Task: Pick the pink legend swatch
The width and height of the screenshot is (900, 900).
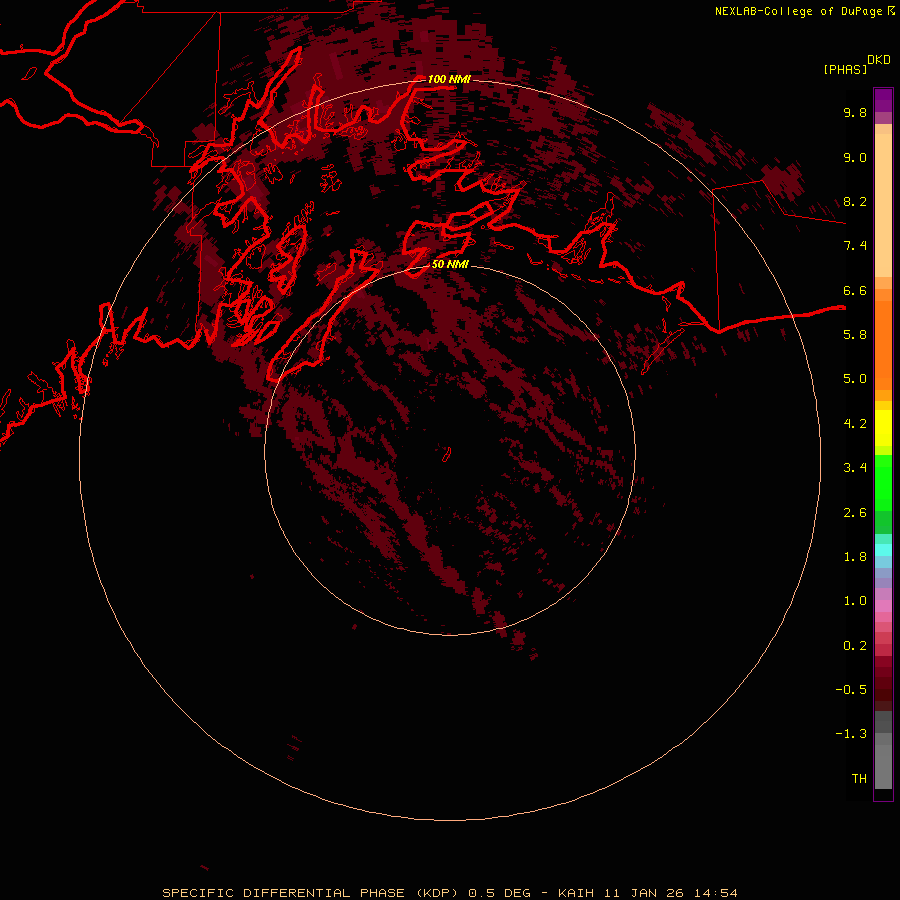Action: tap(883, 606)
